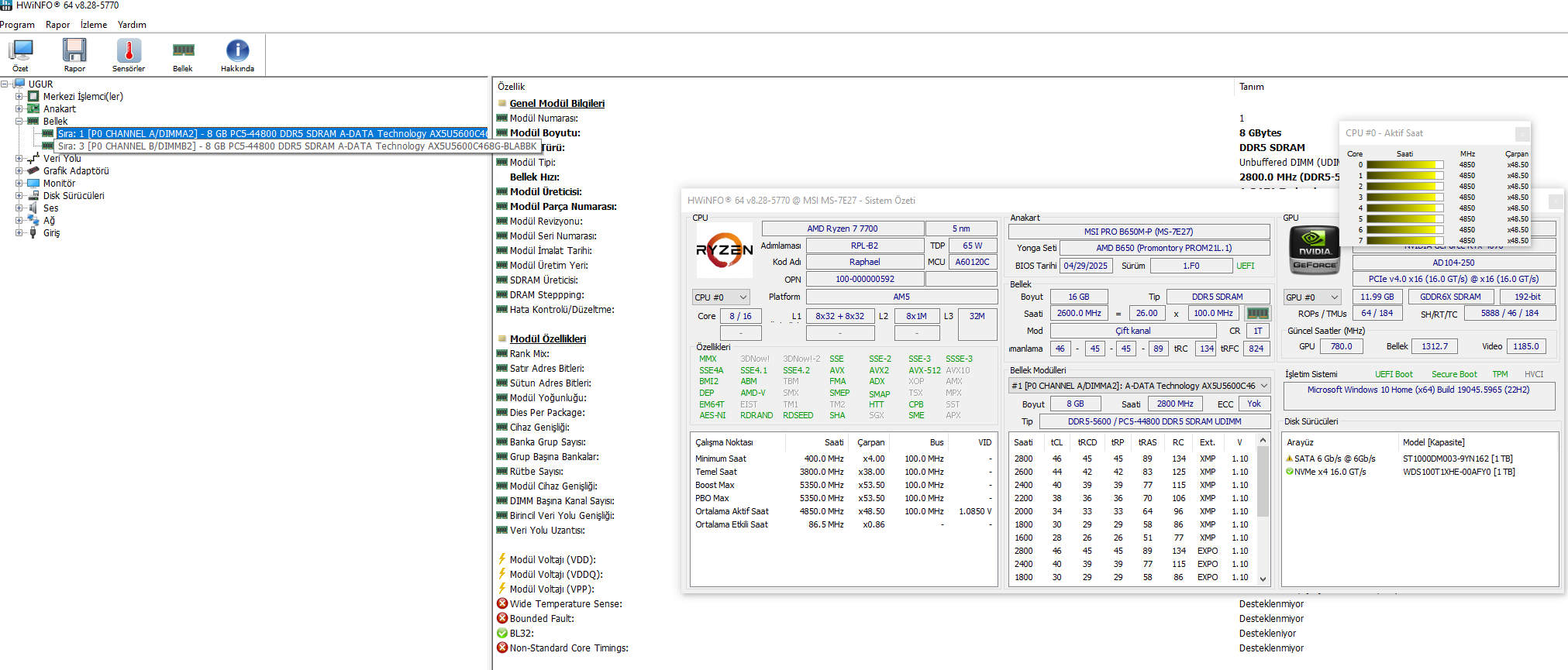The width and height of the screenshot is (1568, 670).
Task: Open the Yardım menu
Action: pyautogui.click(x=132, y=25)
